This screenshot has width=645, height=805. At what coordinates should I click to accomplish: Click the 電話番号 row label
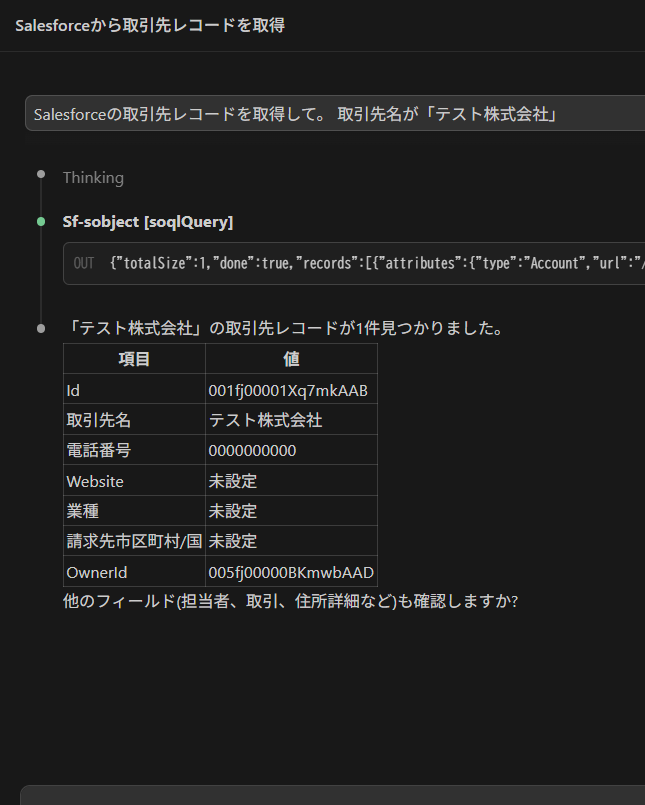[x=99, y=450]
